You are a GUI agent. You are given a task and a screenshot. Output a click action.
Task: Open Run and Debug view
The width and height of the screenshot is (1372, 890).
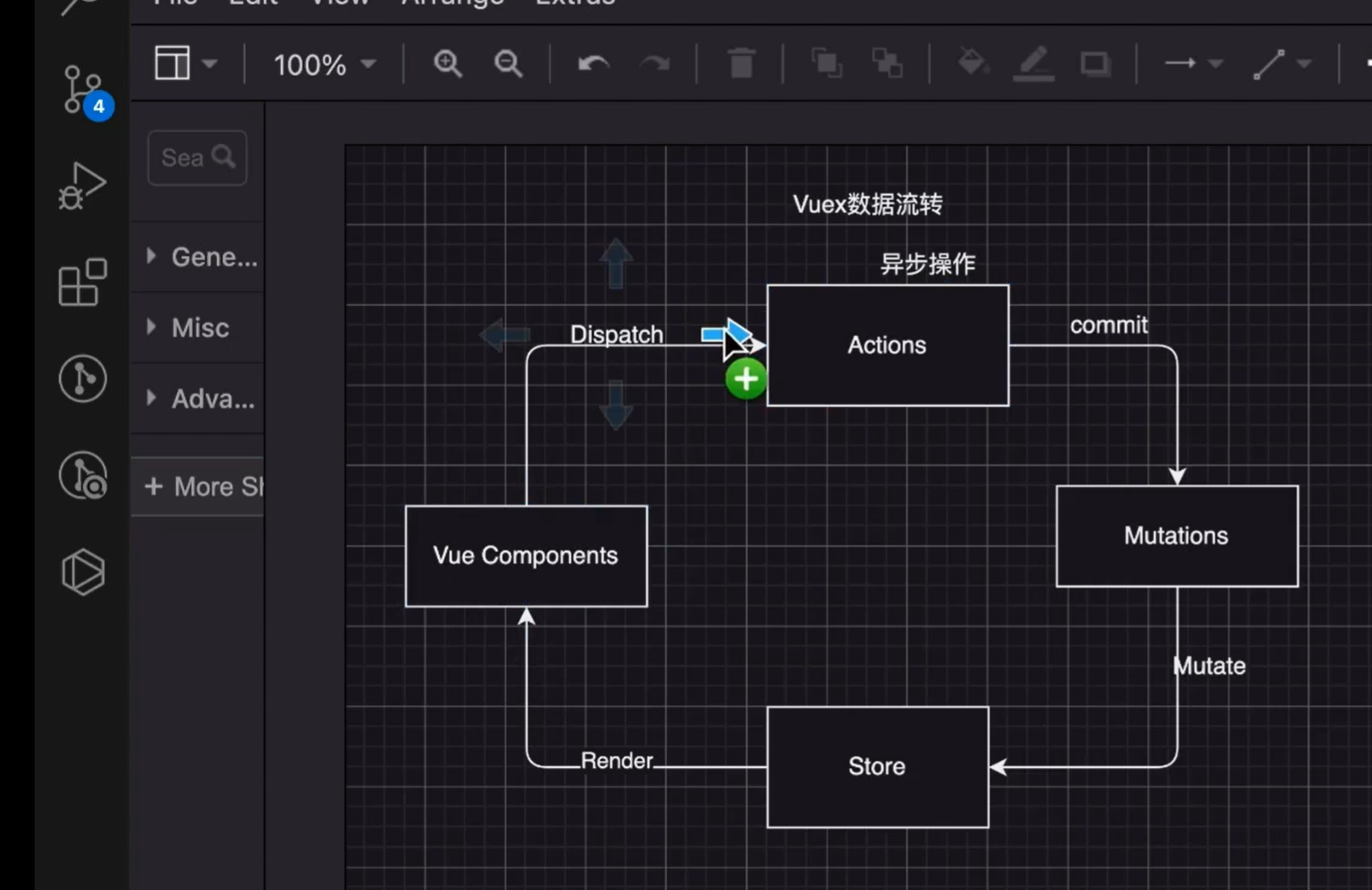[82, 186]
